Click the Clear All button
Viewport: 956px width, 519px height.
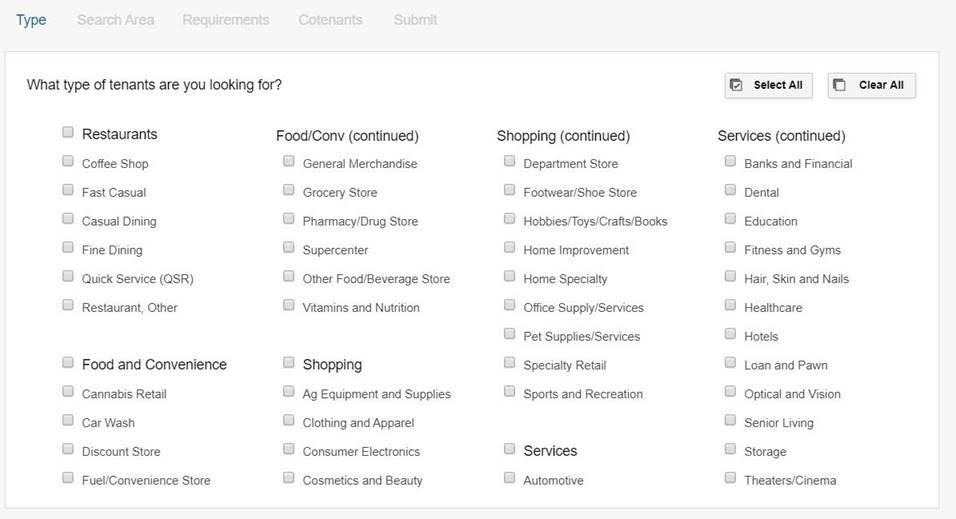click(x=871, y=85)
